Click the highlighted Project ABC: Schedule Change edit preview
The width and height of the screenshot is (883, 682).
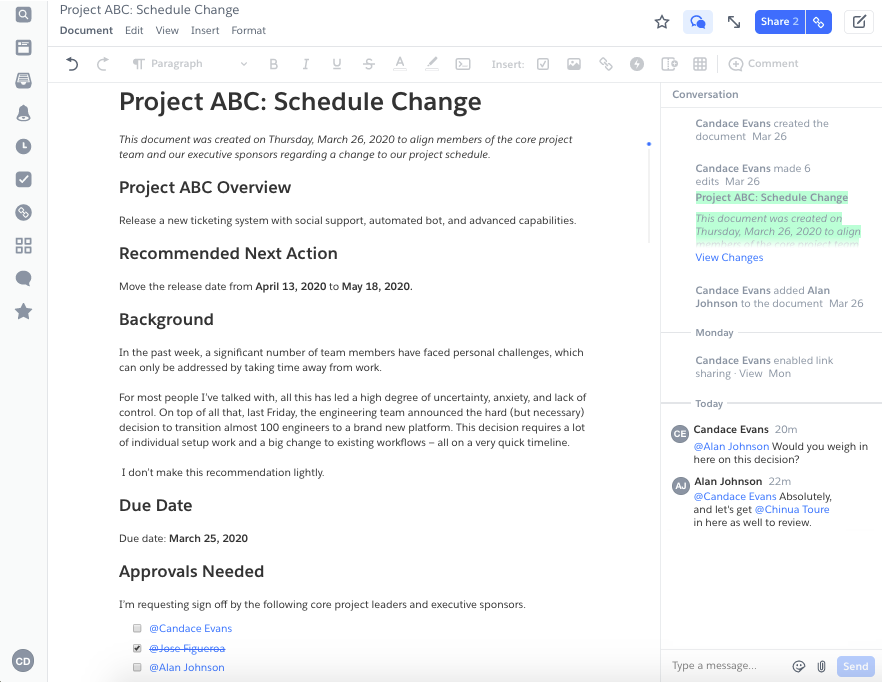point(771,198)
